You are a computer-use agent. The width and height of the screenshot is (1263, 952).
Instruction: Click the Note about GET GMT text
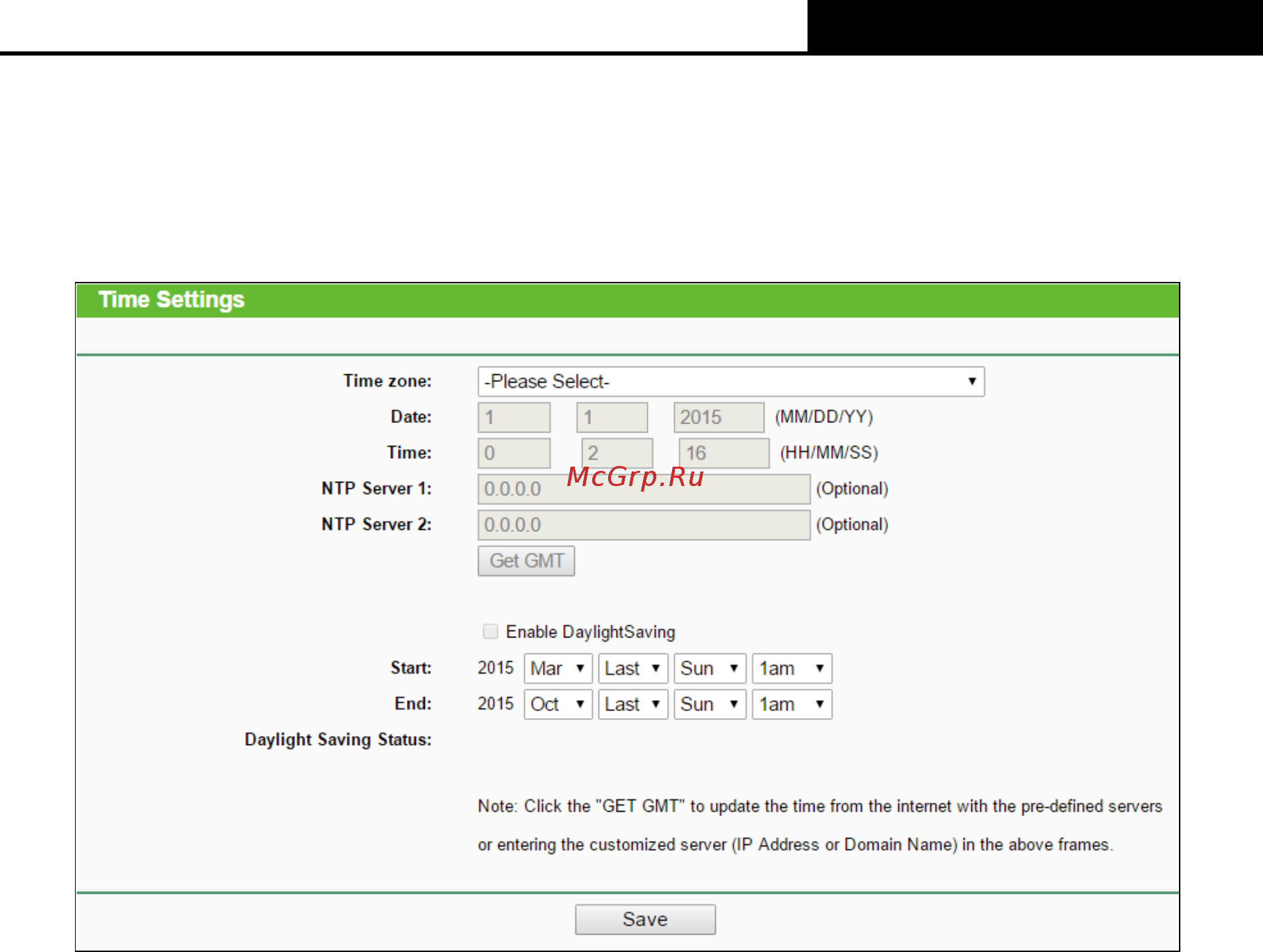tap(819, 826)
